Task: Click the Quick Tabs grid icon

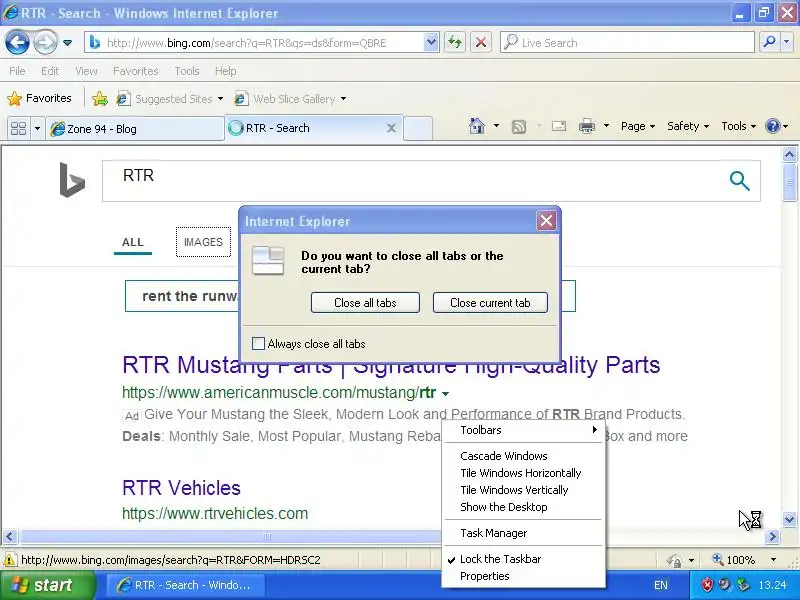Action: tap(18, 128)
